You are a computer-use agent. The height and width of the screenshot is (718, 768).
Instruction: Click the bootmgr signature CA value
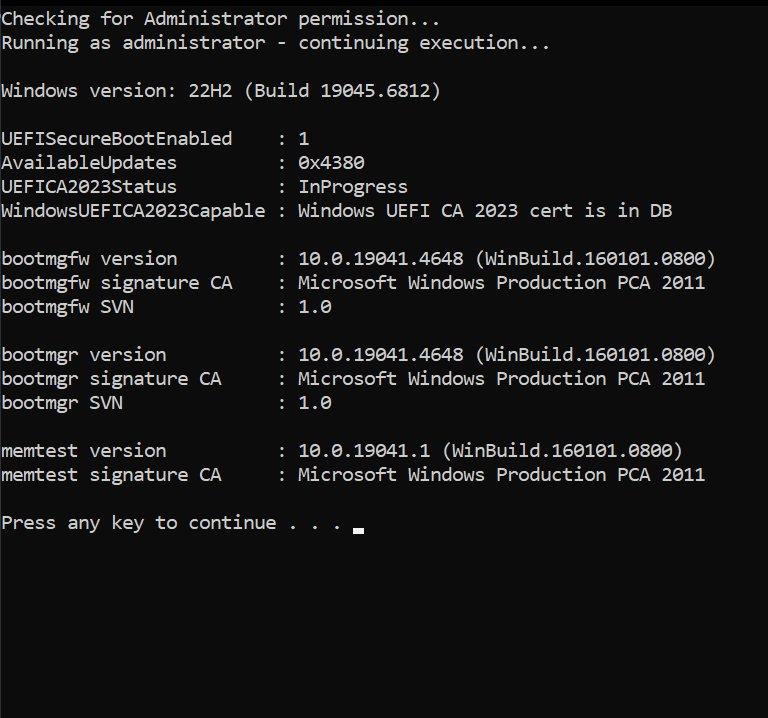(501, 379)
